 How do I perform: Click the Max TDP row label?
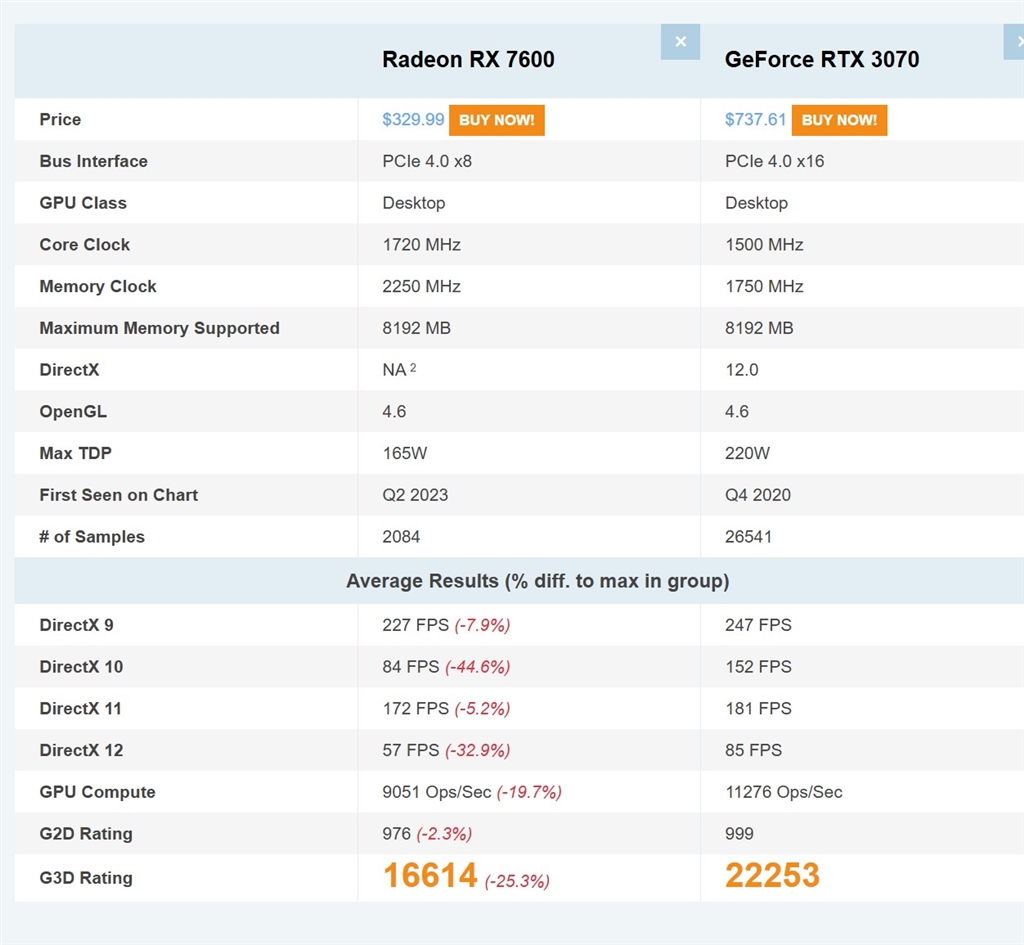coord(76,453)
